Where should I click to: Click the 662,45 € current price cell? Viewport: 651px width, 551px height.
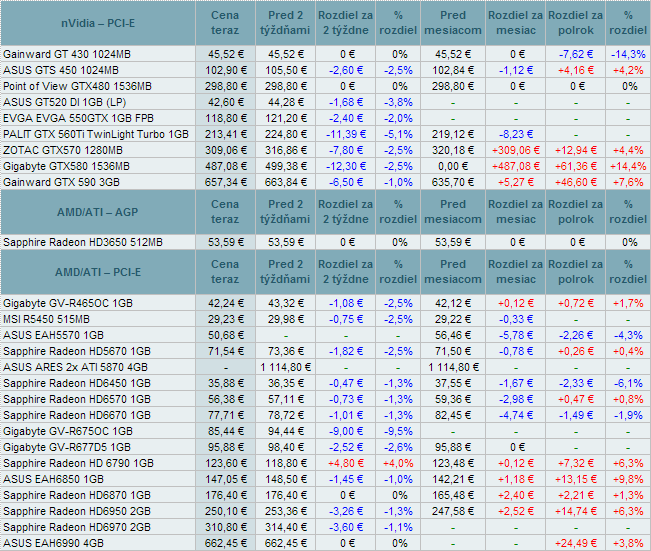coord(225,543)
